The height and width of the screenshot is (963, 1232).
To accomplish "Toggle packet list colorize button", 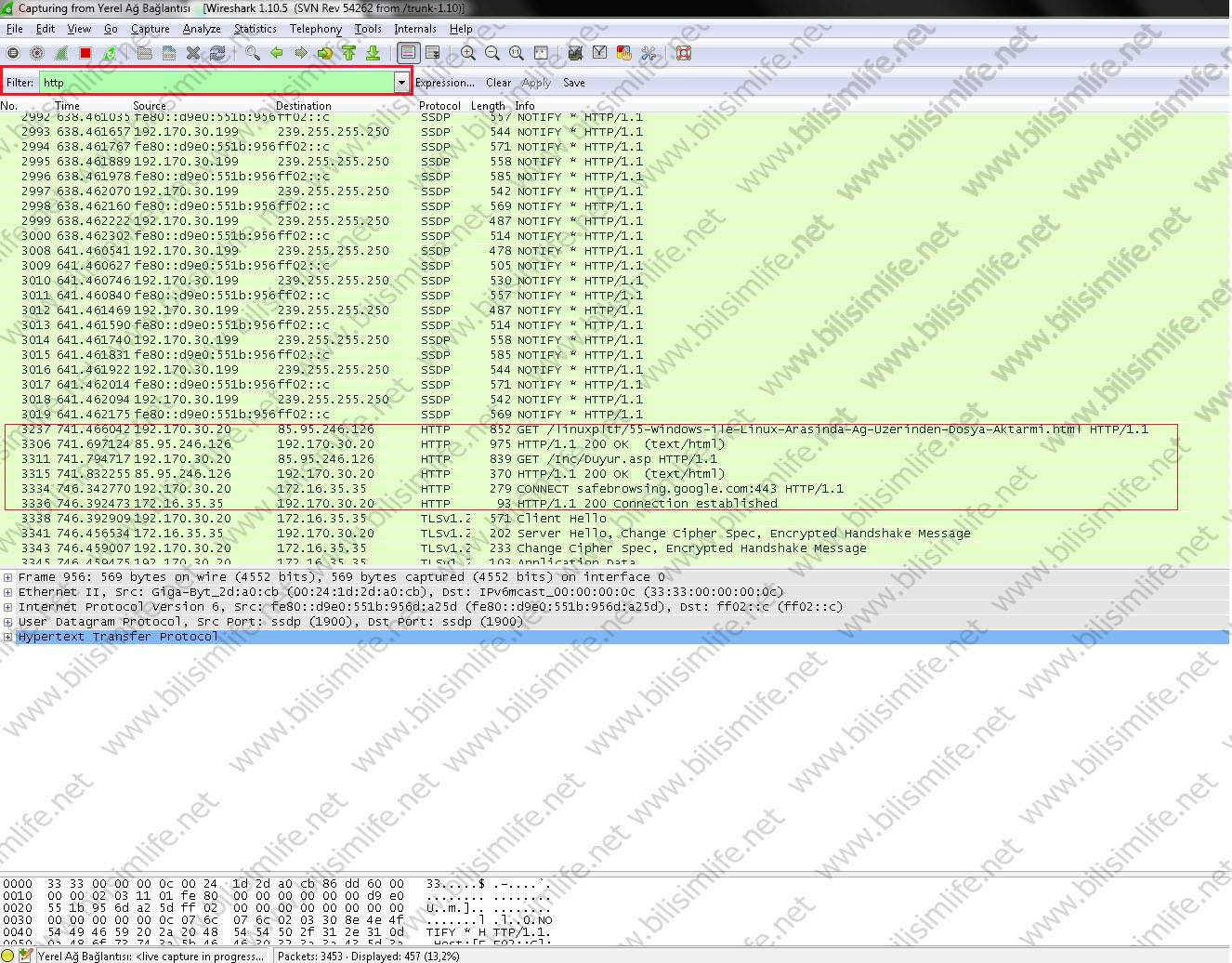I will 407,53.
